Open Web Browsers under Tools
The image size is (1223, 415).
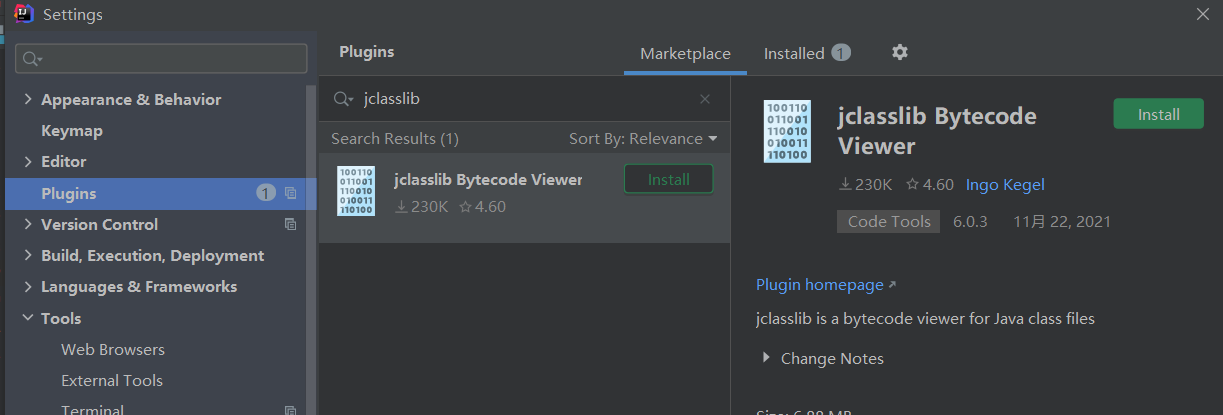[113, 349]
